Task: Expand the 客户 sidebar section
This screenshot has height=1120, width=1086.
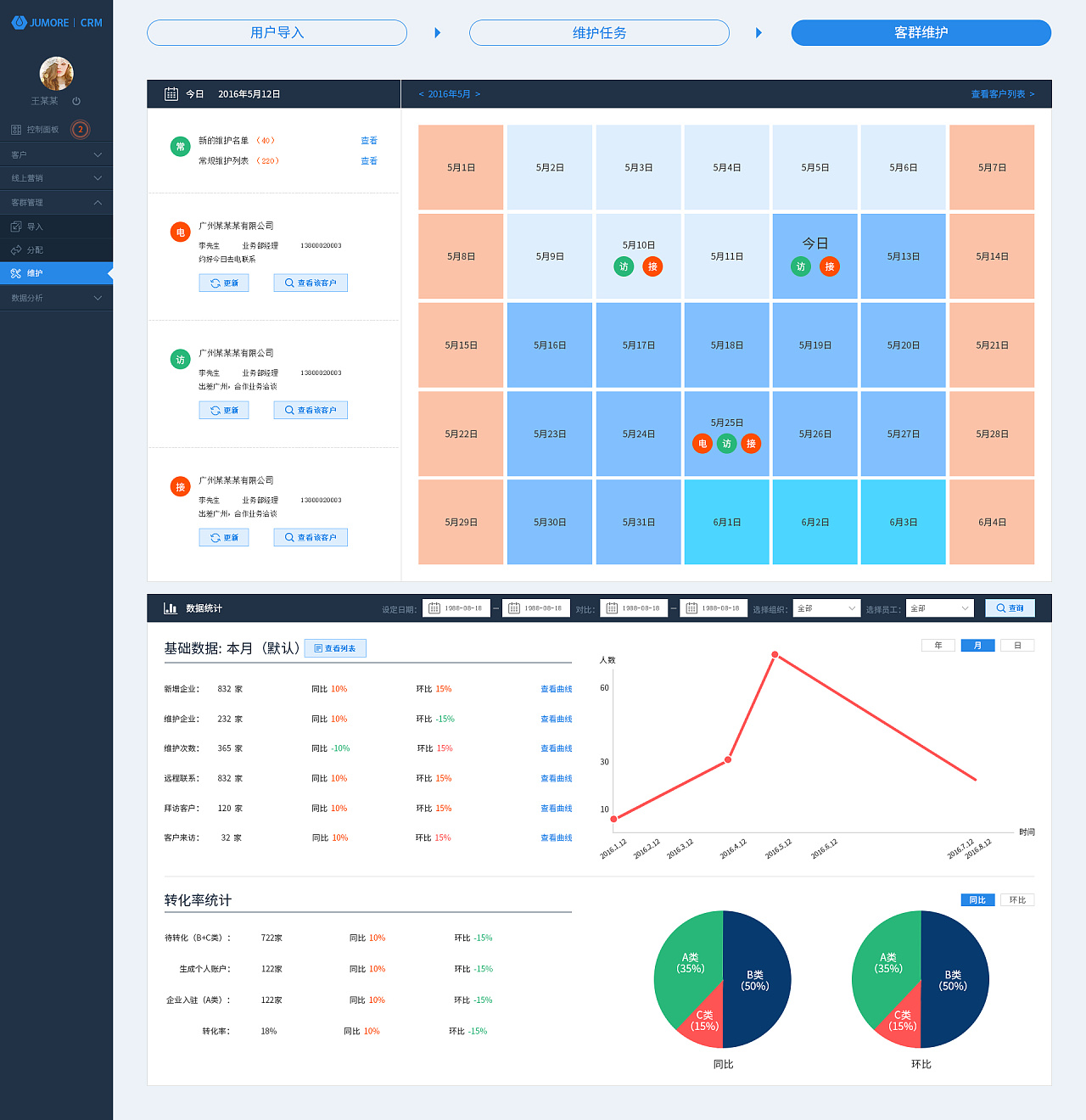Action: (56, 154)
